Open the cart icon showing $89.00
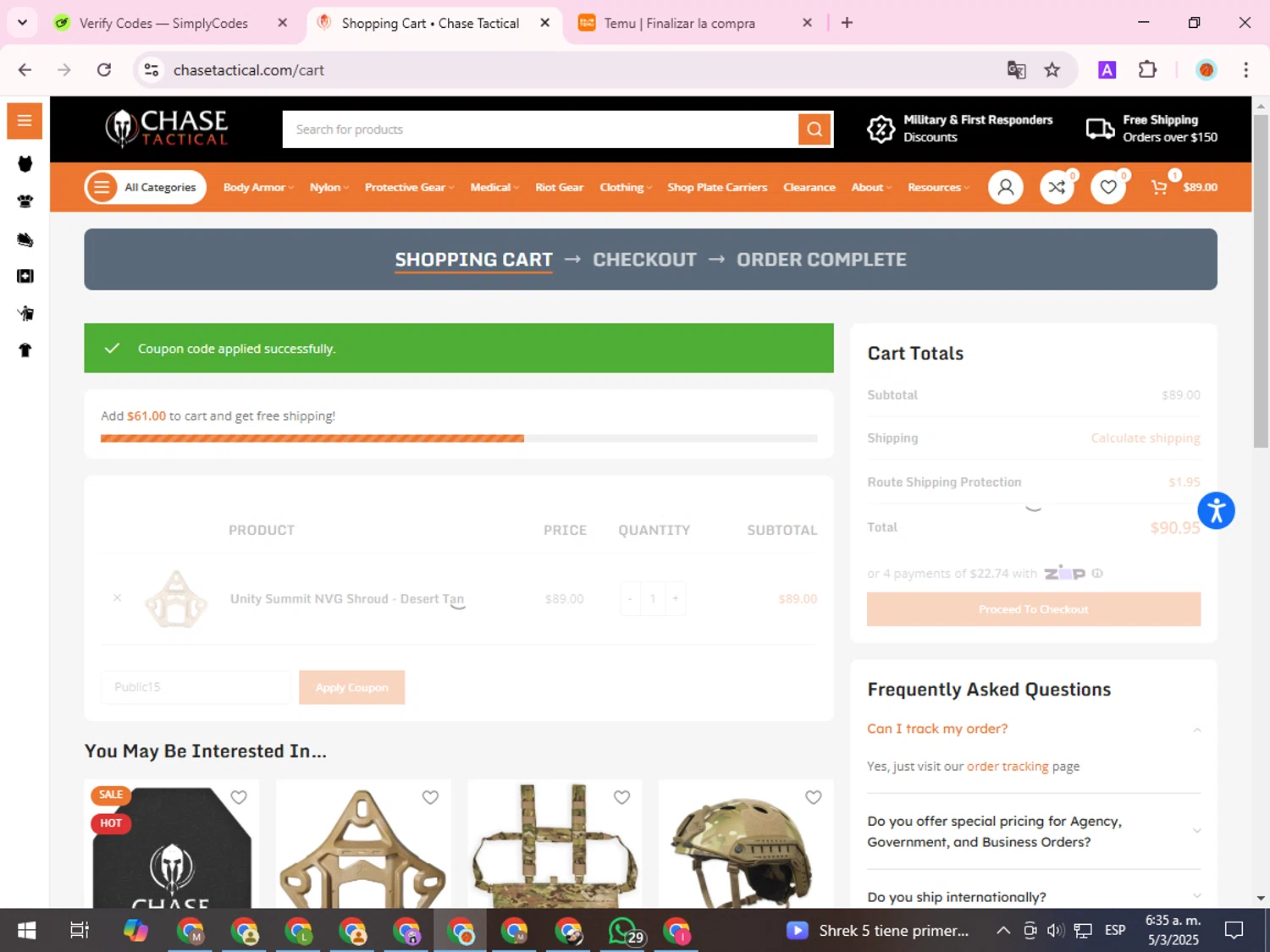1270x952 pixels. (1184, 187)
